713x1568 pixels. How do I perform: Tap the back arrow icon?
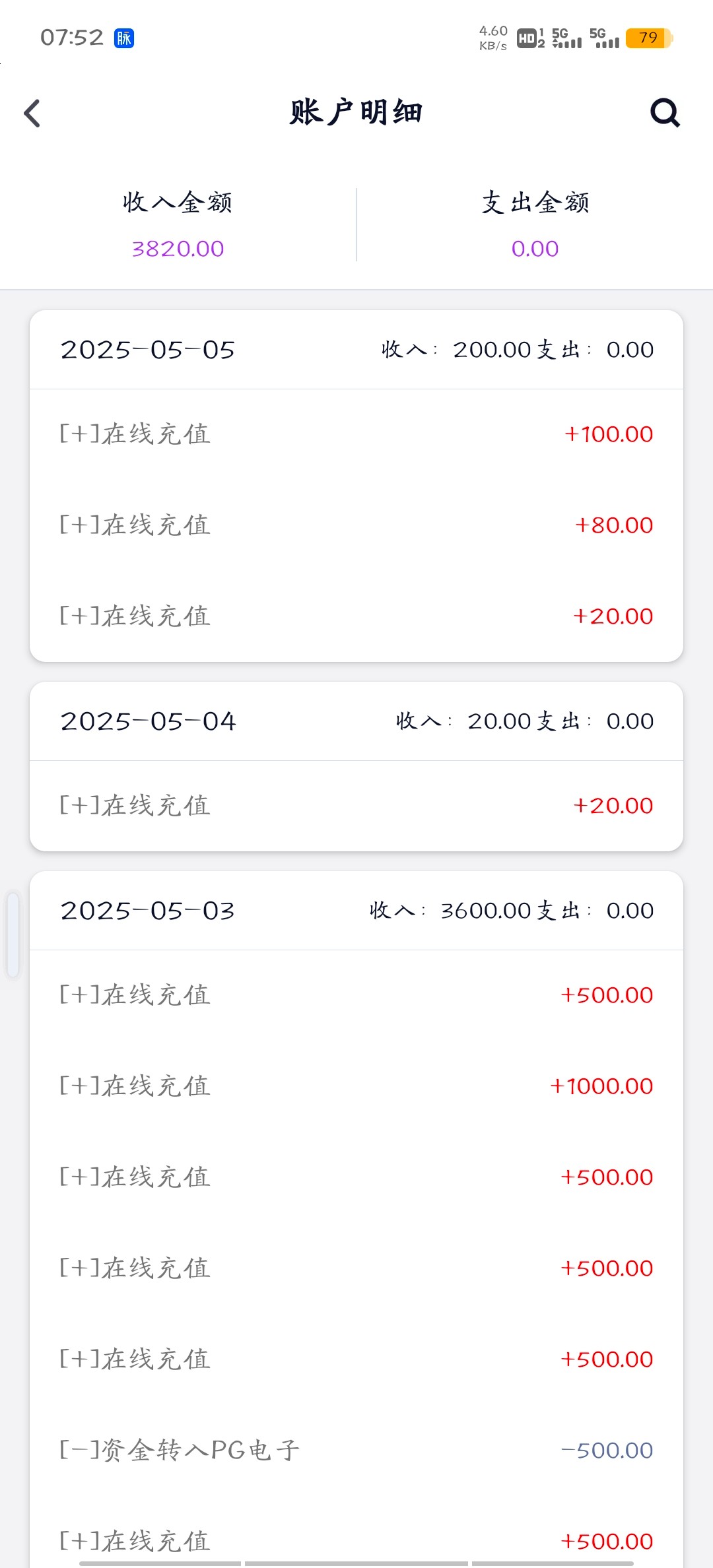point(32,114)
